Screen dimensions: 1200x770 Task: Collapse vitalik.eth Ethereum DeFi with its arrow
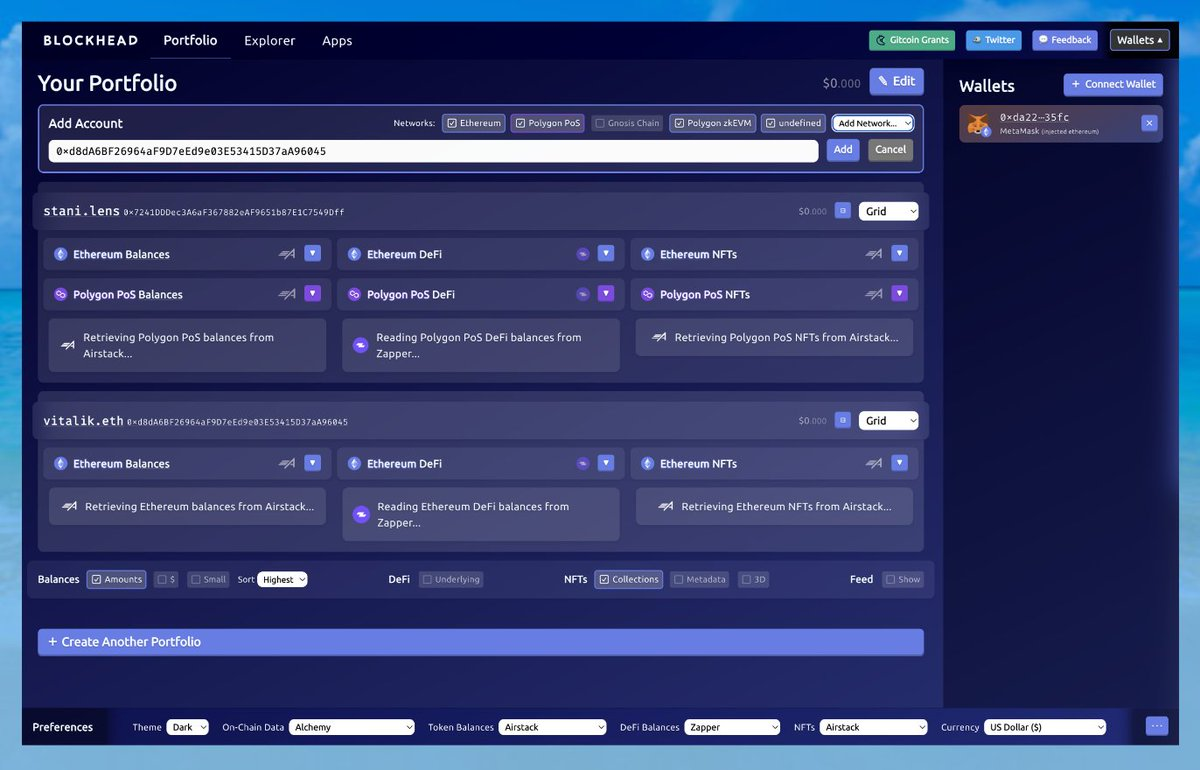pyautogui.click(x=606, y=463)
